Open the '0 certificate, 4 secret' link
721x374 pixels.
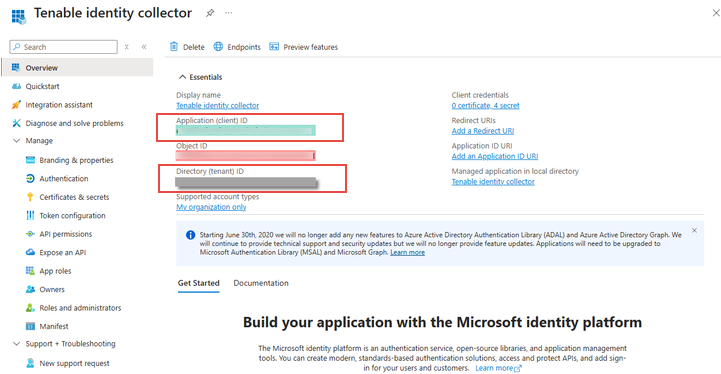485,105
